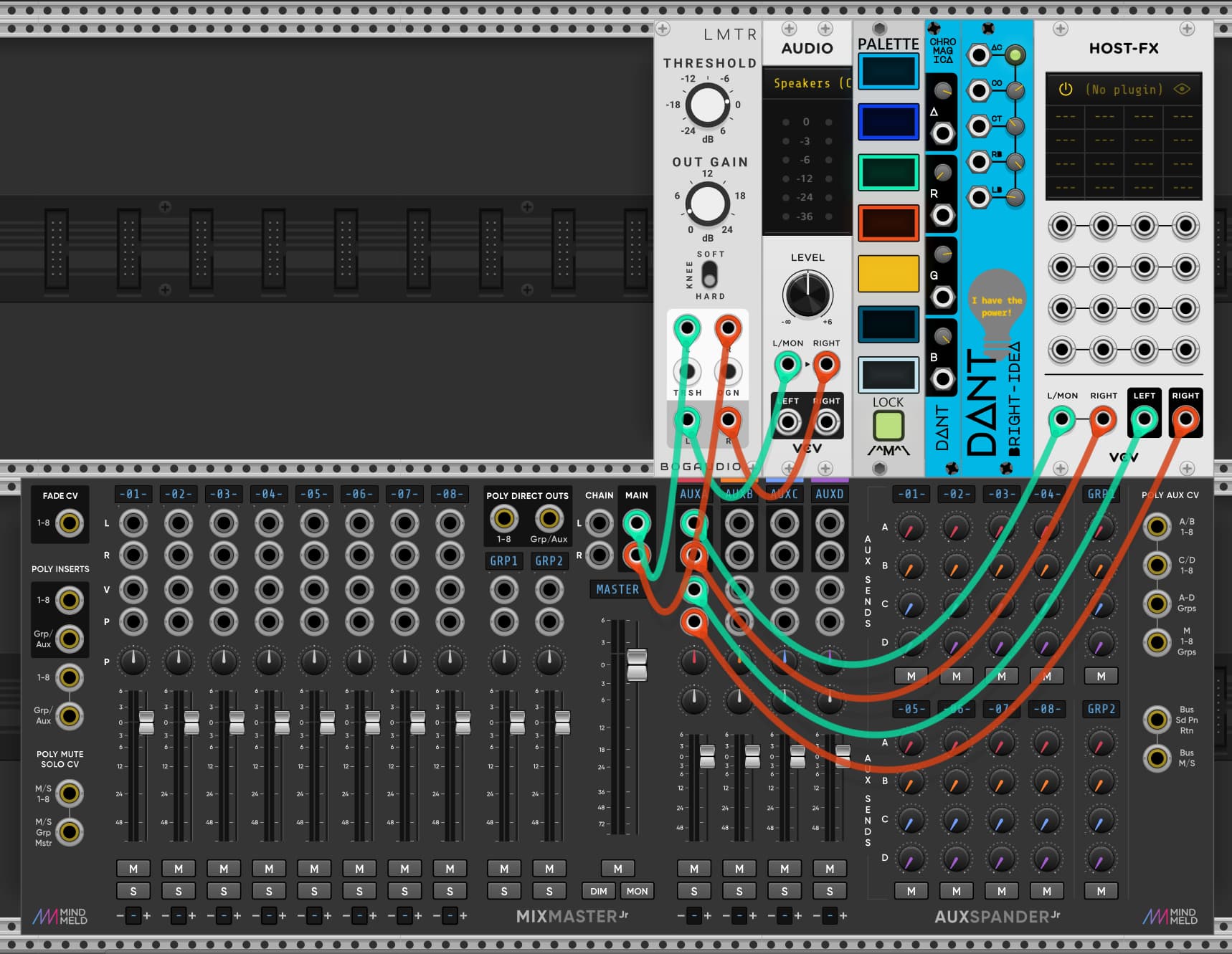
Task: Click the master fader handle
Action: 636,664
